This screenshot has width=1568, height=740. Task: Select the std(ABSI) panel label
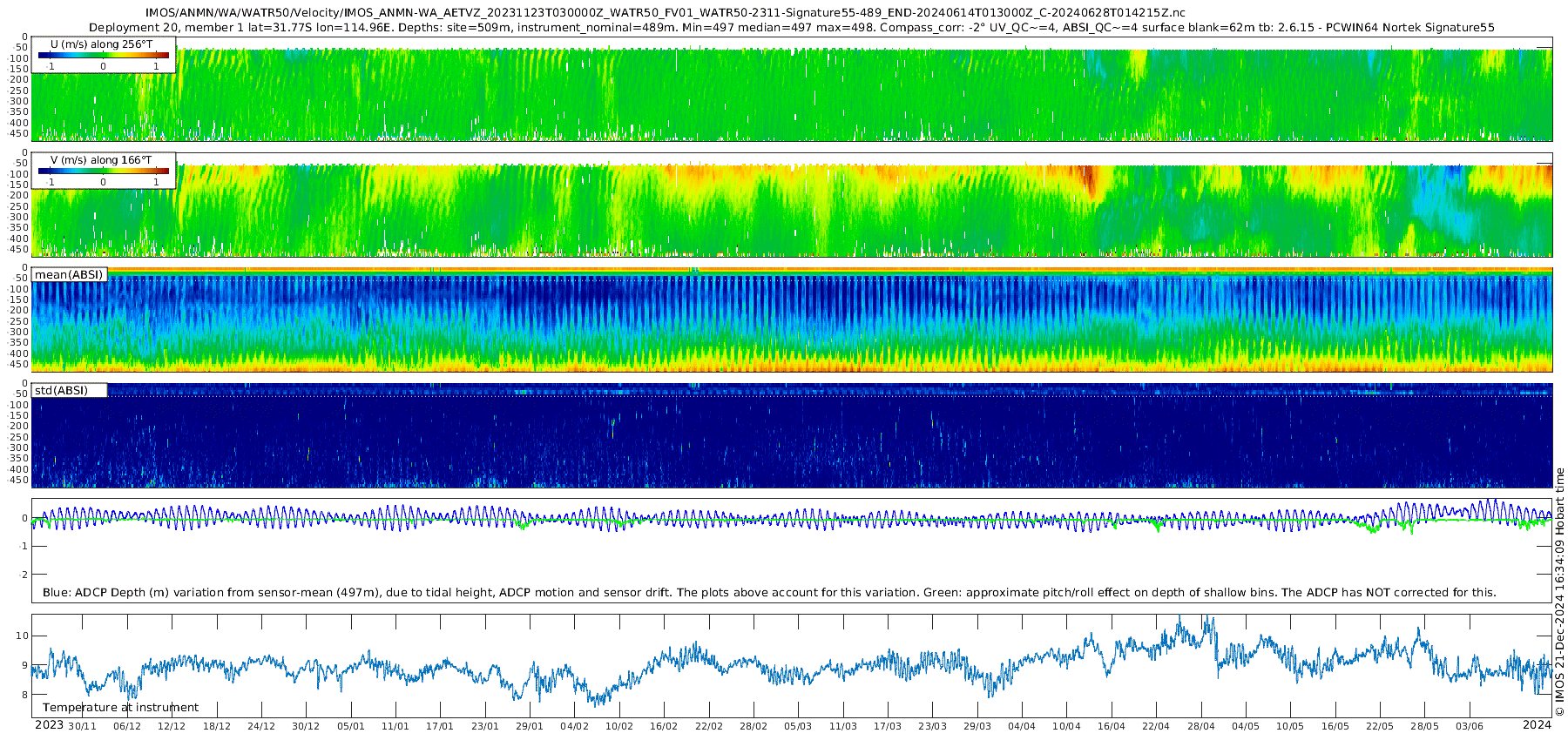pos(61,391)
